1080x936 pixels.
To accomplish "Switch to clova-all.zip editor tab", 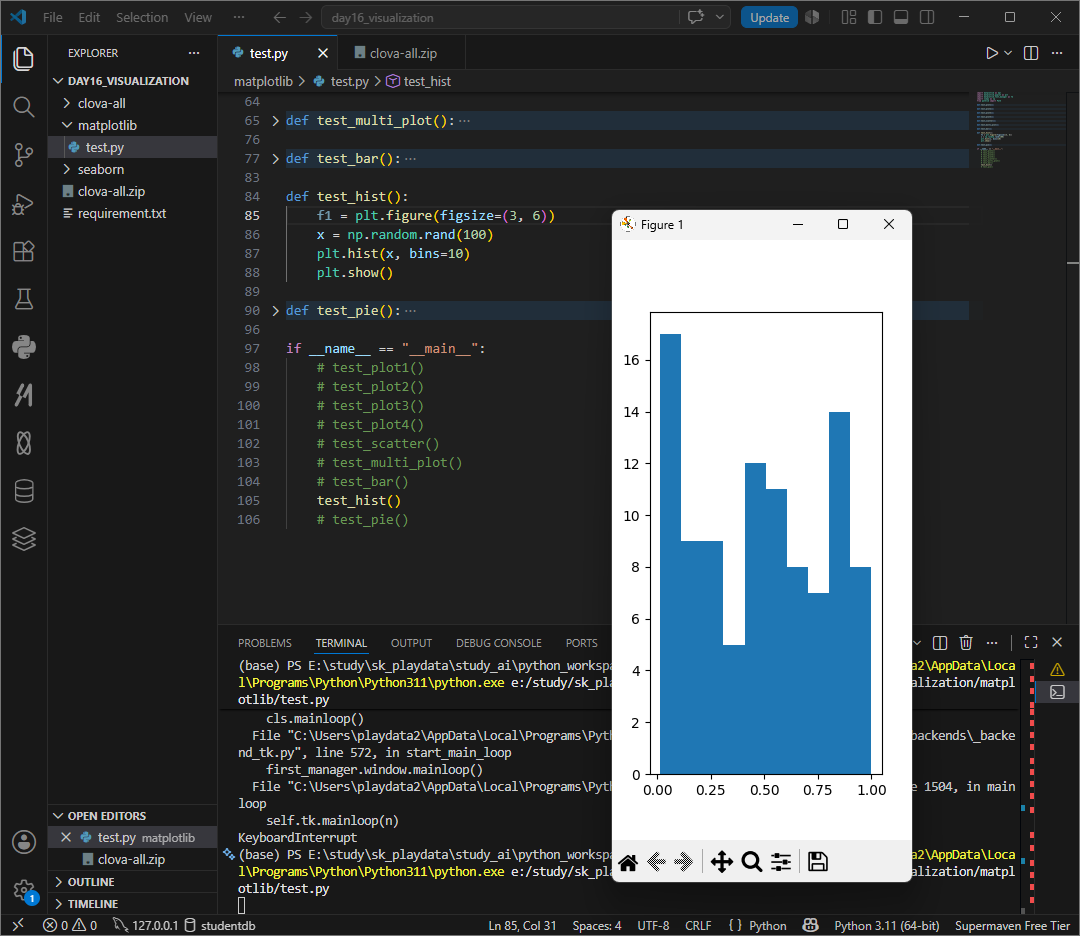I will click(x=403, y=53).
